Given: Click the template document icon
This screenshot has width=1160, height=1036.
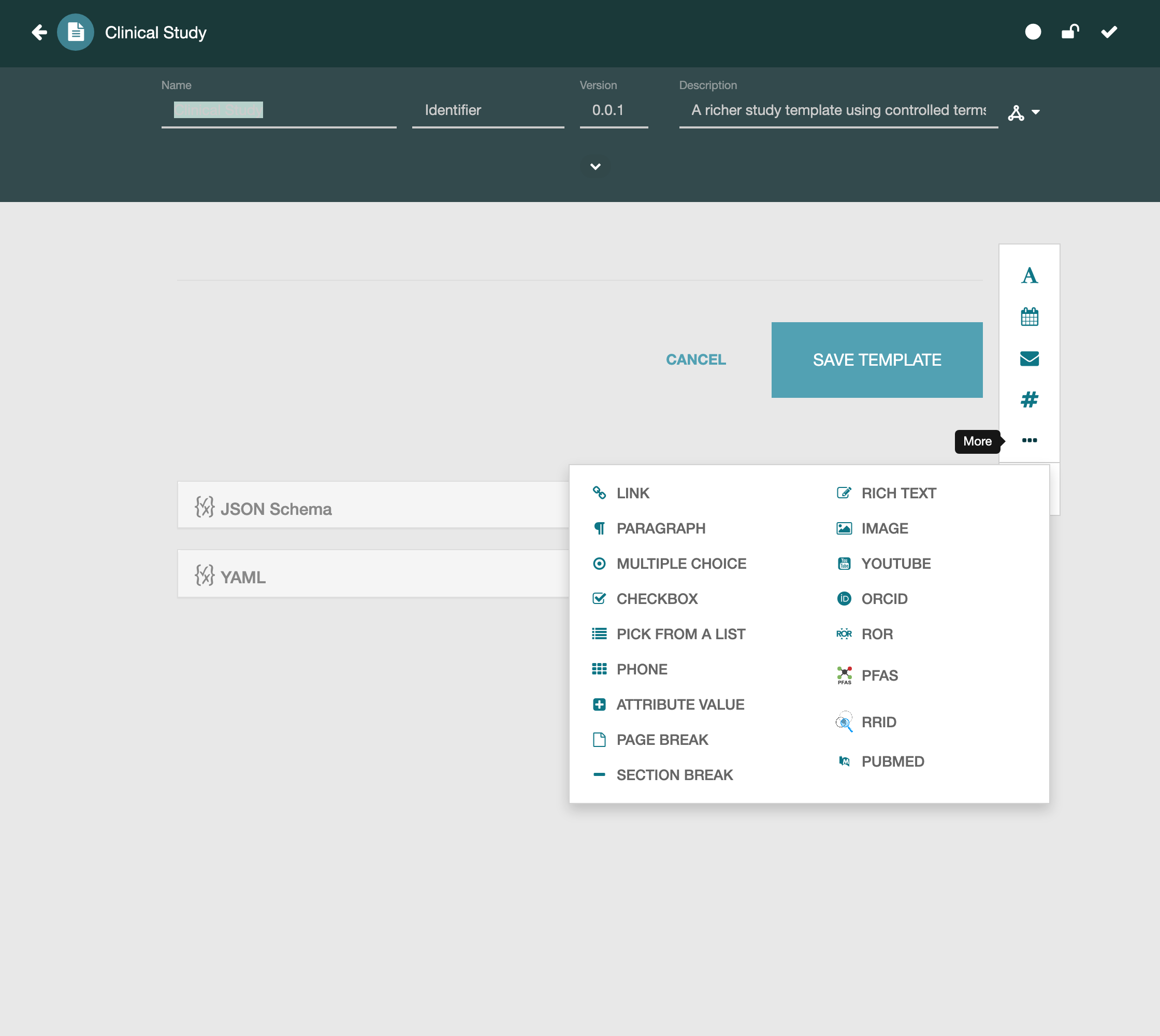Looking at the screenshot, I should pos(76,33).
